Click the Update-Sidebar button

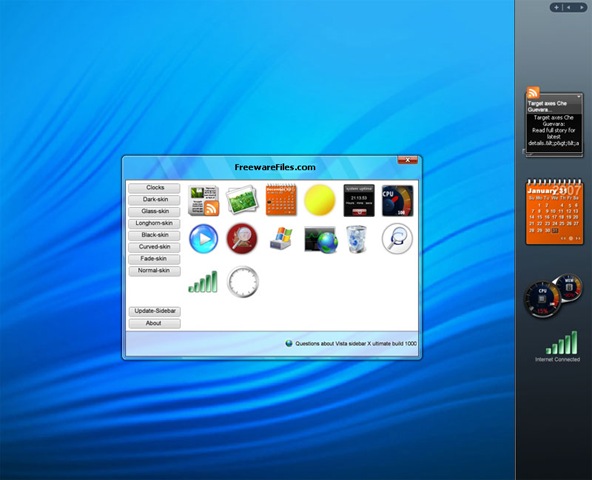pyautogui.click(x=155, y=311)
